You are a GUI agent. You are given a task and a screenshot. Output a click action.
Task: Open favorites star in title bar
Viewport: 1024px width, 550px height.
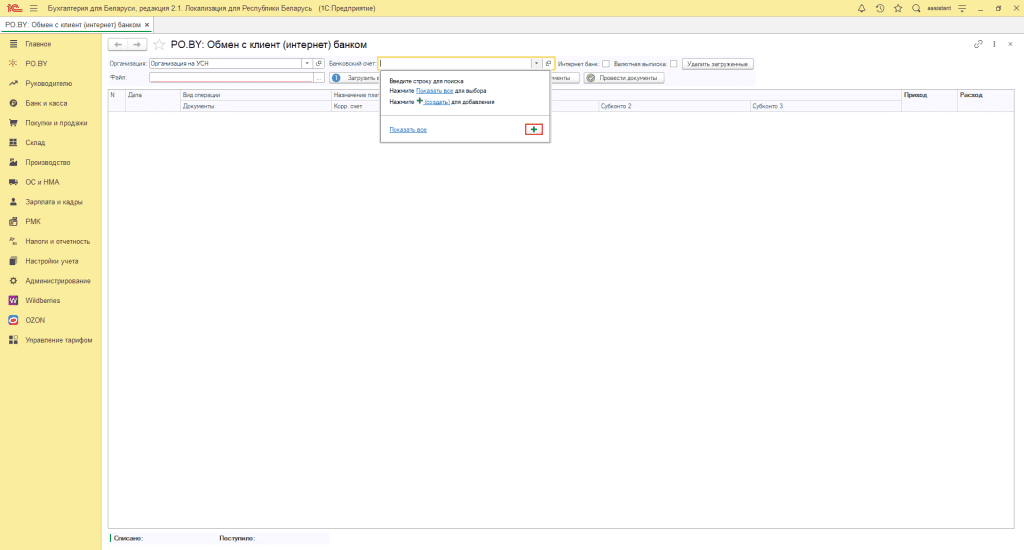(898, 8)
